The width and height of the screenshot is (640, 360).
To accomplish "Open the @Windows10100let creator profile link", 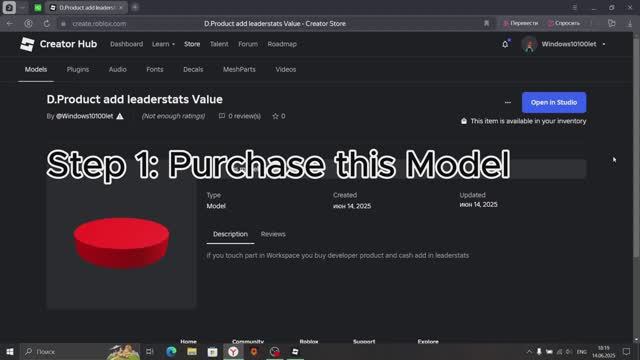I will click(84, 116).
